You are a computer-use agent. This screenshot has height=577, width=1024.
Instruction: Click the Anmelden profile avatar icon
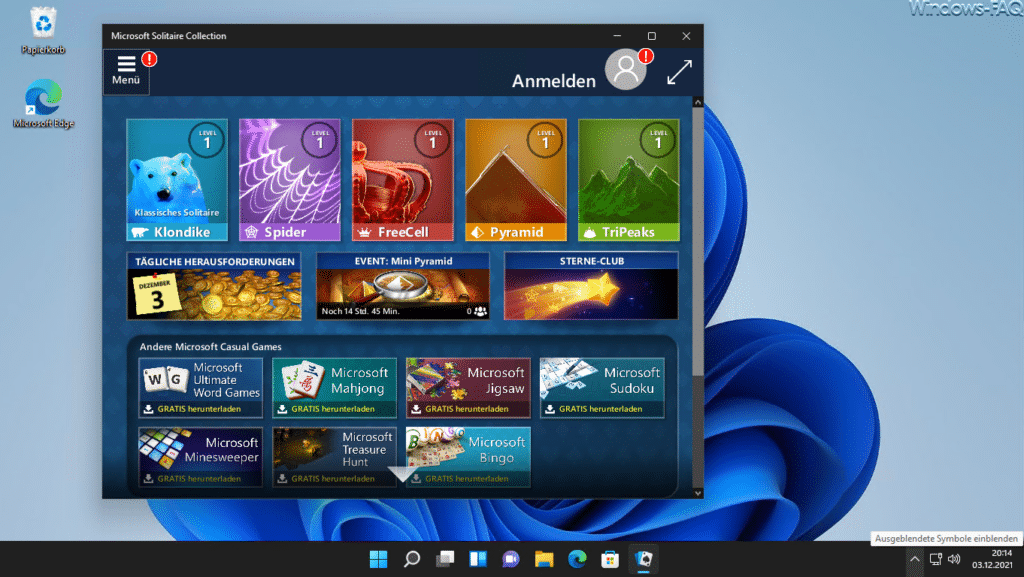click(x=626, y=69)
